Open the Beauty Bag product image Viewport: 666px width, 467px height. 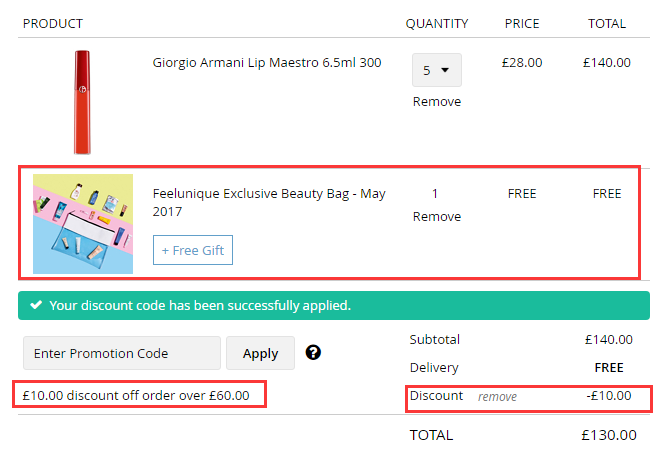[83, 224]
